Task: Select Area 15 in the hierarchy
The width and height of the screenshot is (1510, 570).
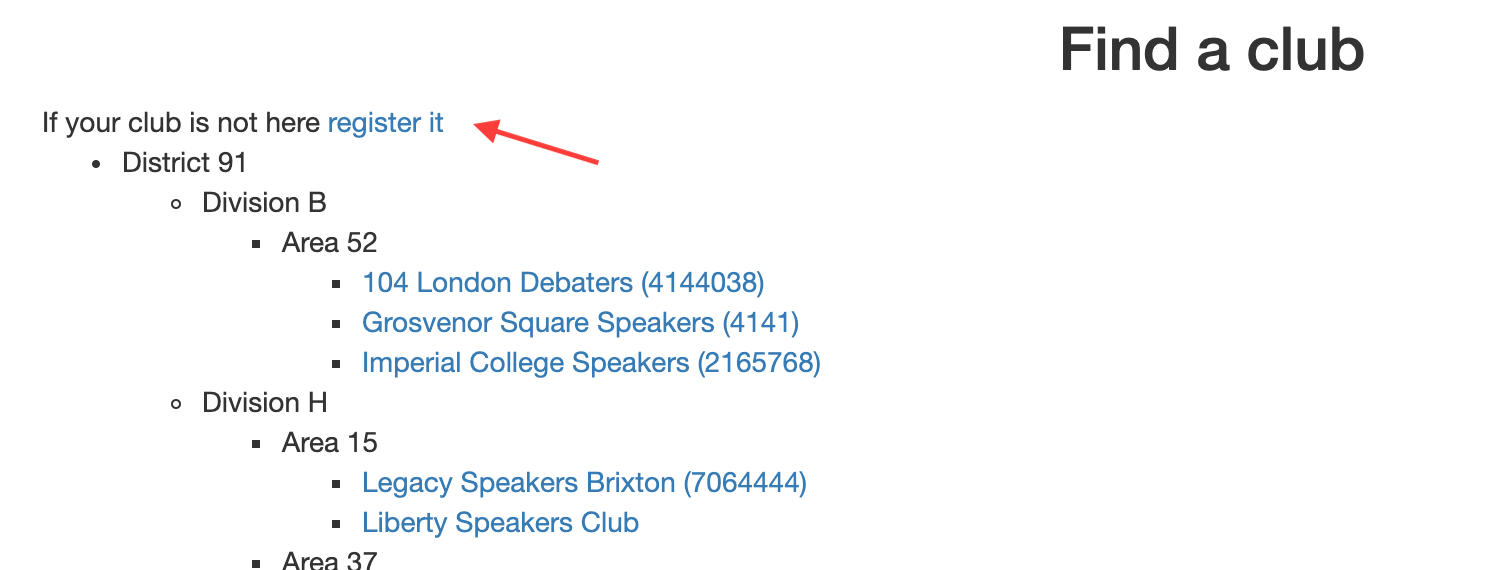Action: click(x=329, y=442)
